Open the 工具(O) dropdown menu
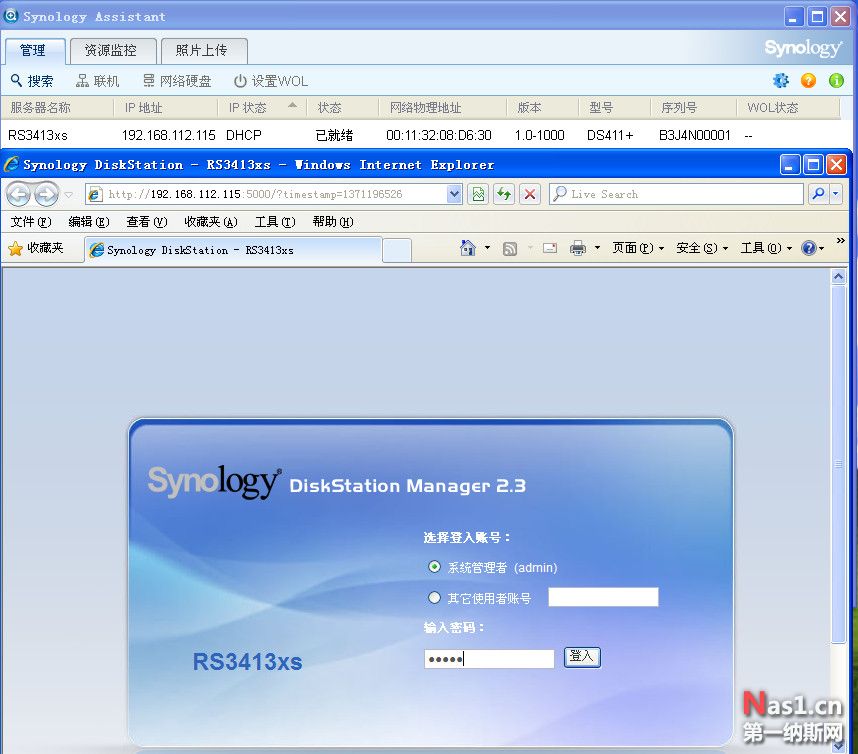 point(766,248)
